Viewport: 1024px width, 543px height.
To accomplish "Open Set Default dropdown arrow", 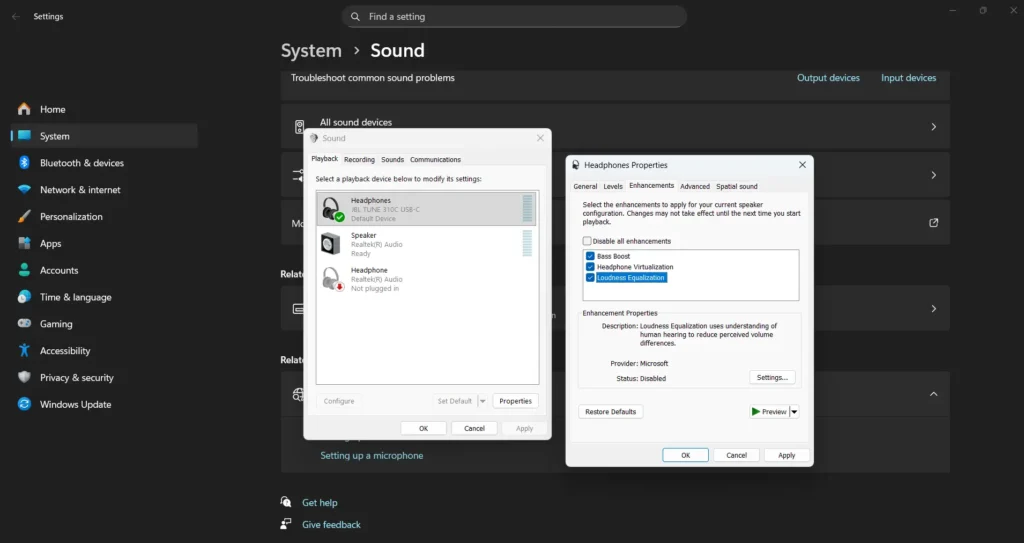I will click(x=483, y=401).
